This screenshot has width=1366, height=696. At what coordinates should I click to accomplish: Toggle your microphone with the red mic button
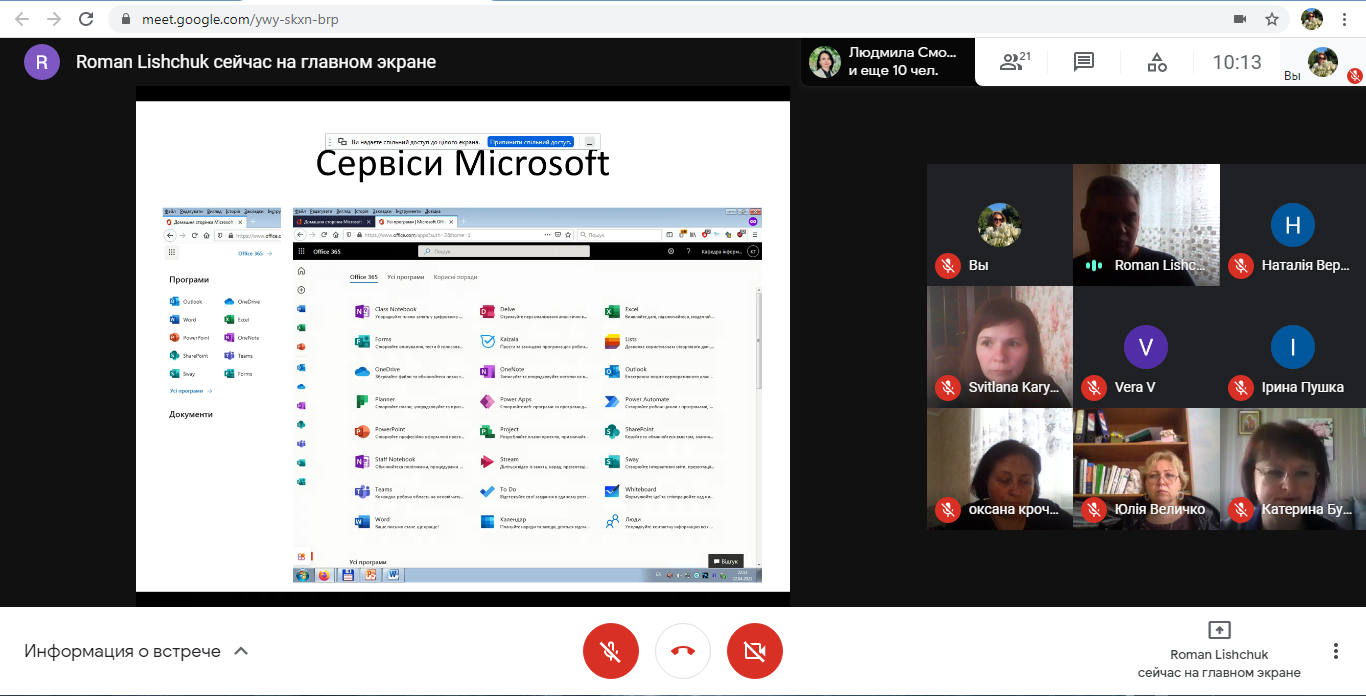tap(610, 651)
